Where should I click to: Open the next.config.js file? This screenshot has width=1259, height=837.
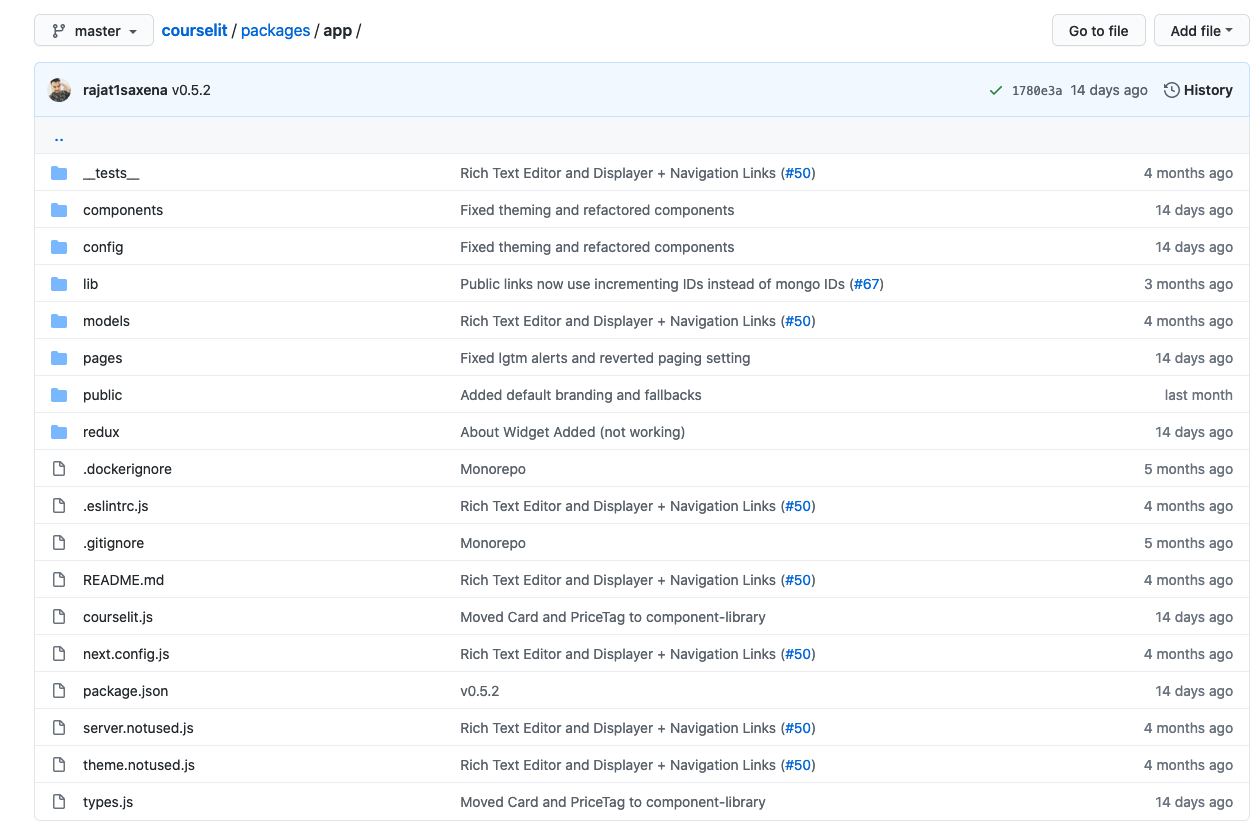tap(126, 654)
